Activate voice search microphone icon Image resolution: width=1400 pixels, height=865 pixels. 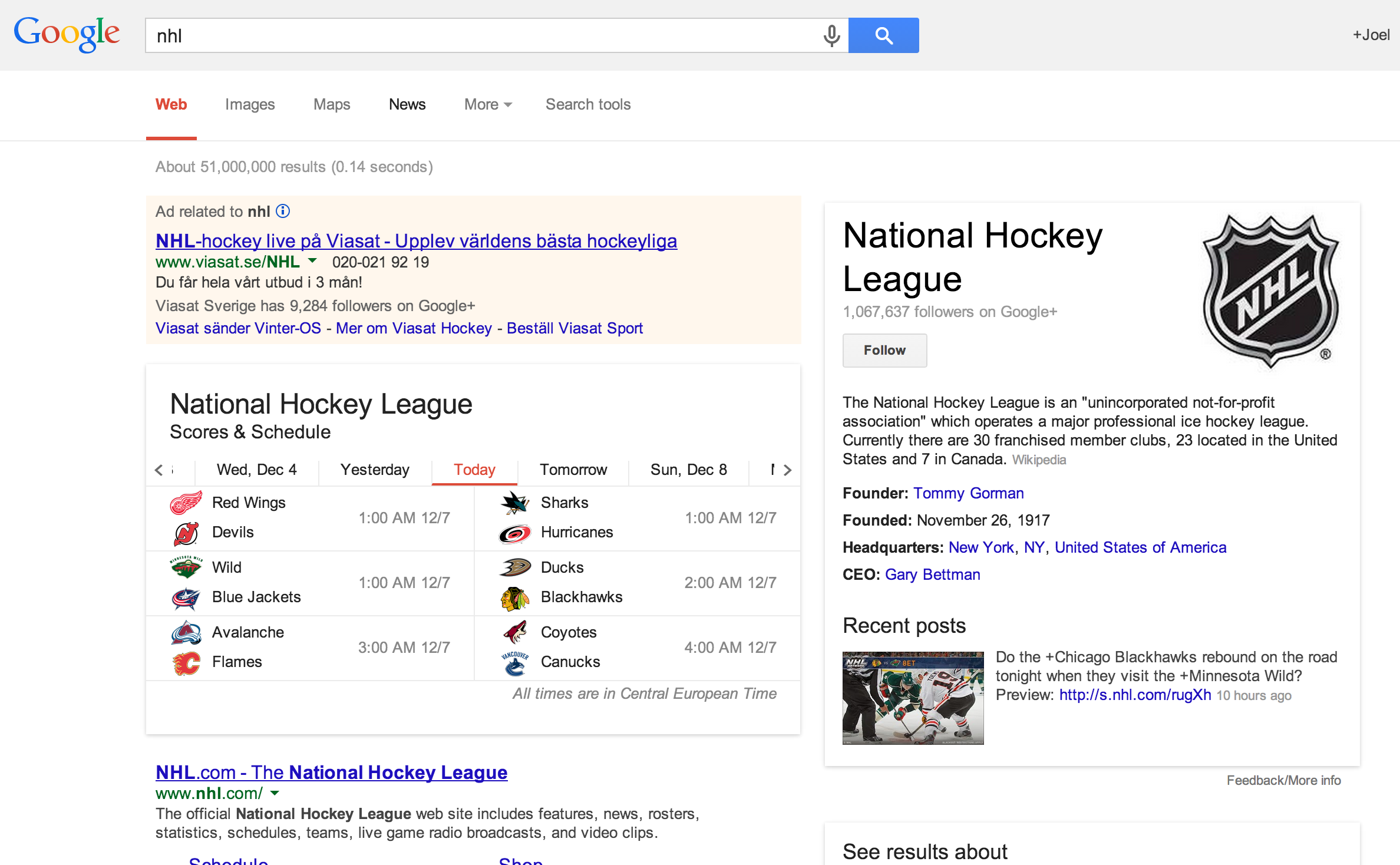click(x=831, y=36)
